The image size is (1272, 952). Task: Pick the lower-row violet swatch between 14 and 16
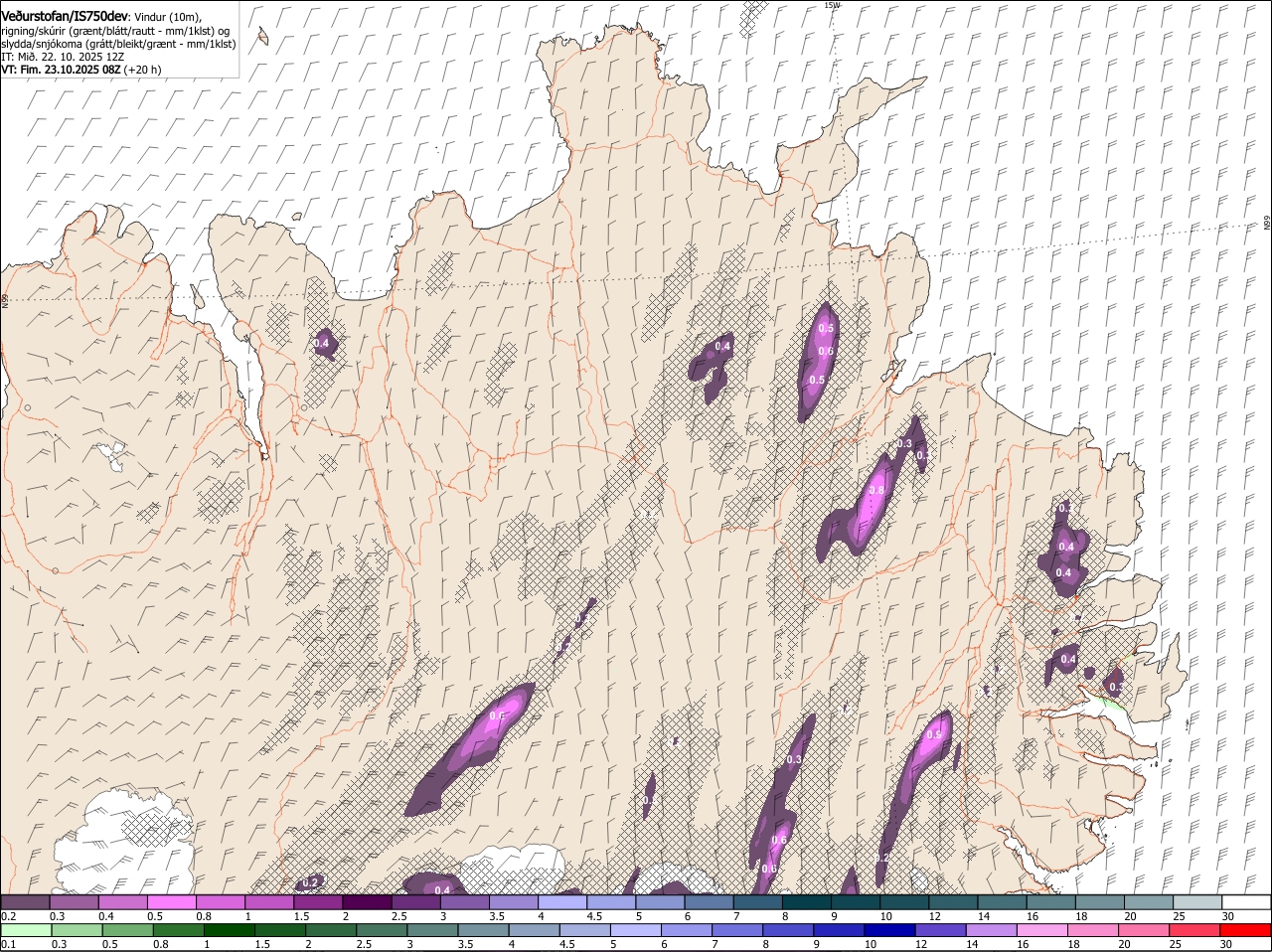991,931
